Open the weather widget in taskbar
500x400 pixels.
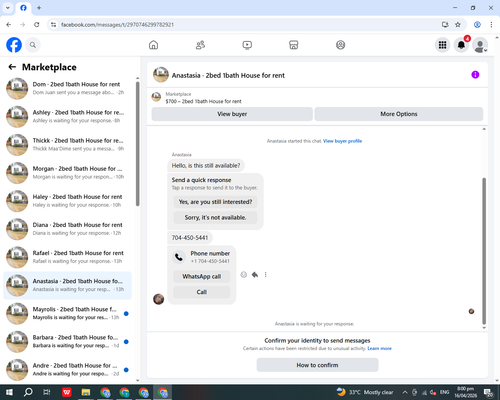(x=365, y=392)
